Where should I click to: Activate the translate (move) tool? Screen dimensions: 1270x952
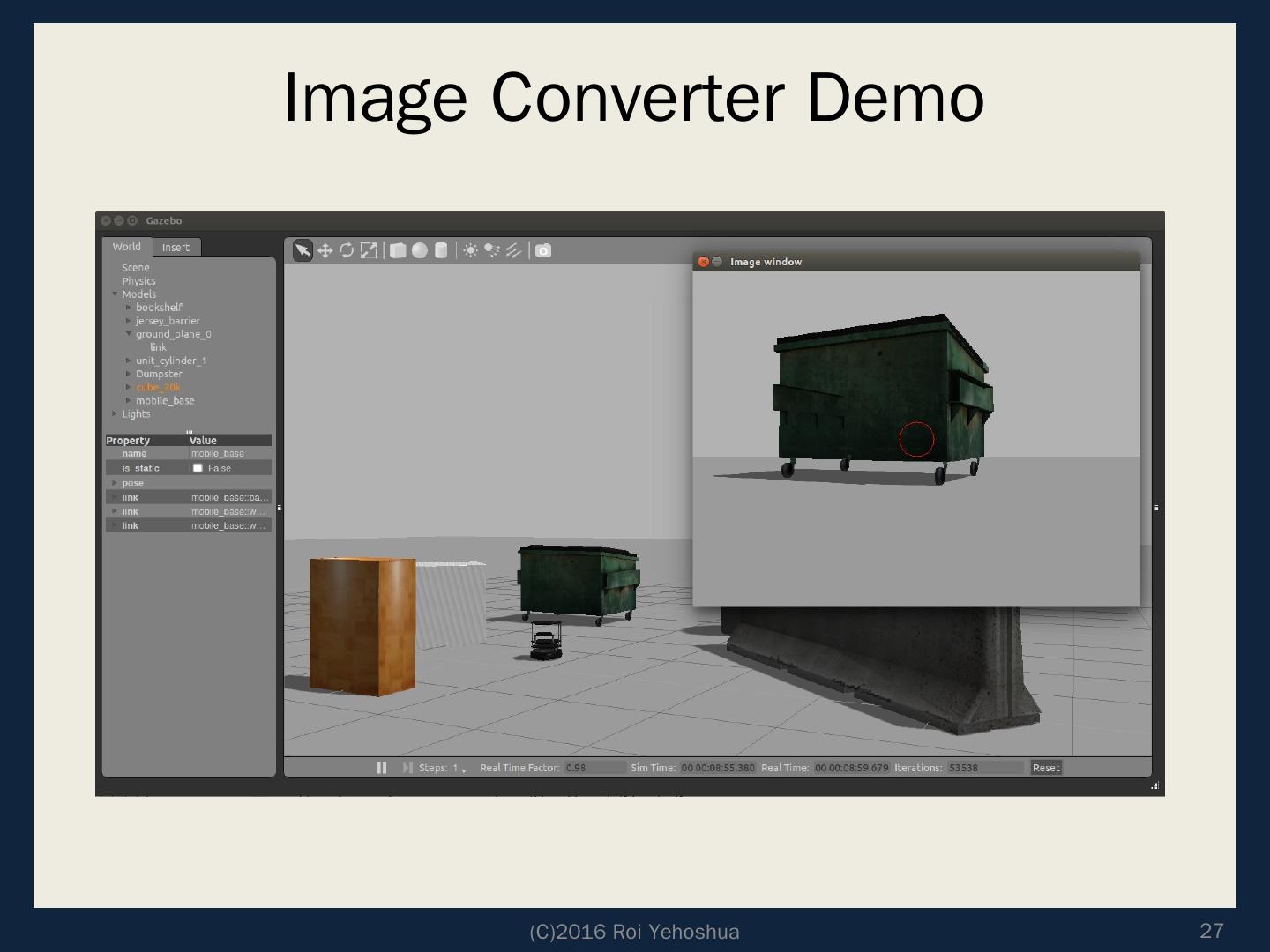[x=325, y=251]
